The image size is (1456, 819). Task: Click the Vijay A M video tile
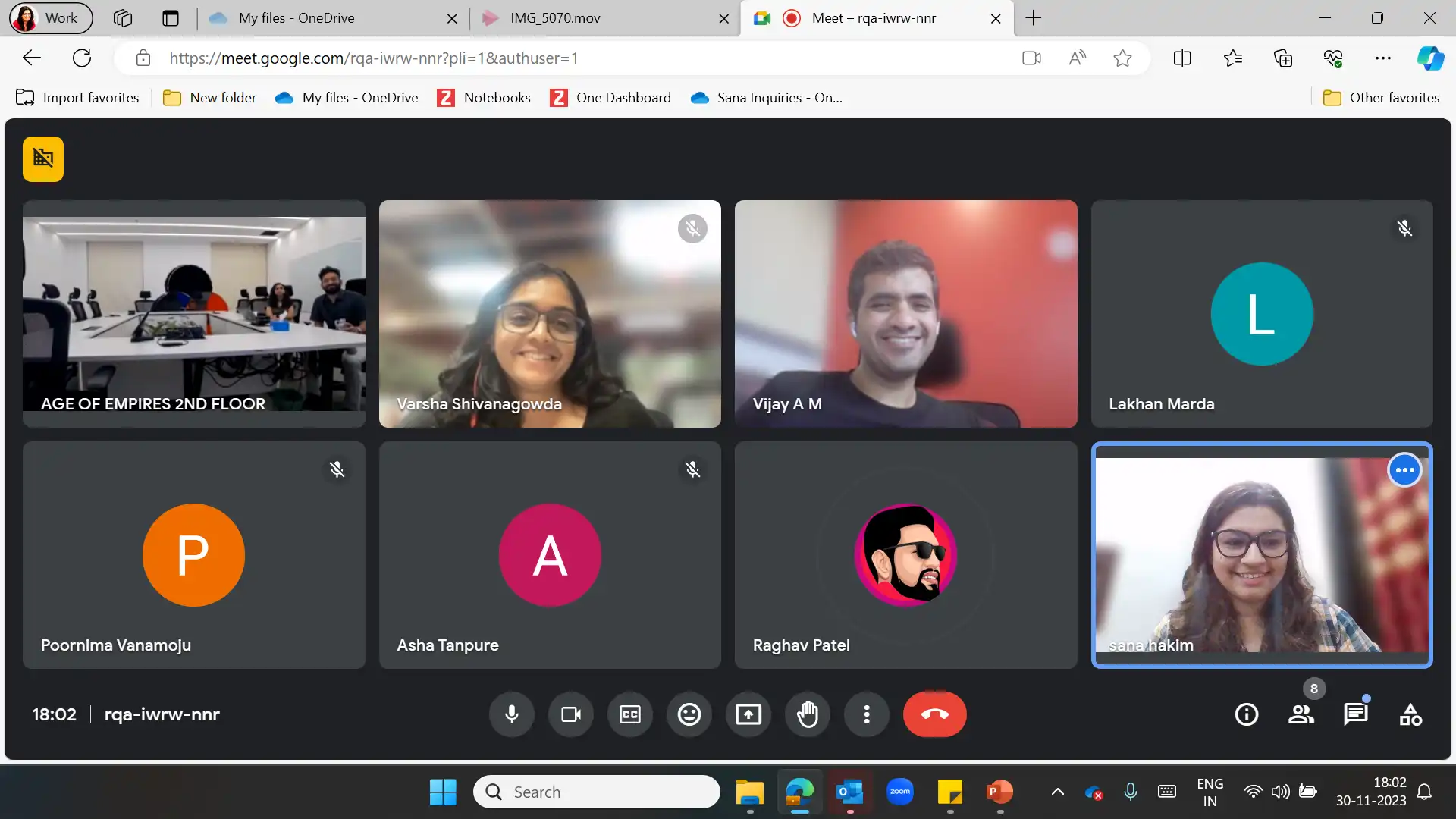(905, 314)
